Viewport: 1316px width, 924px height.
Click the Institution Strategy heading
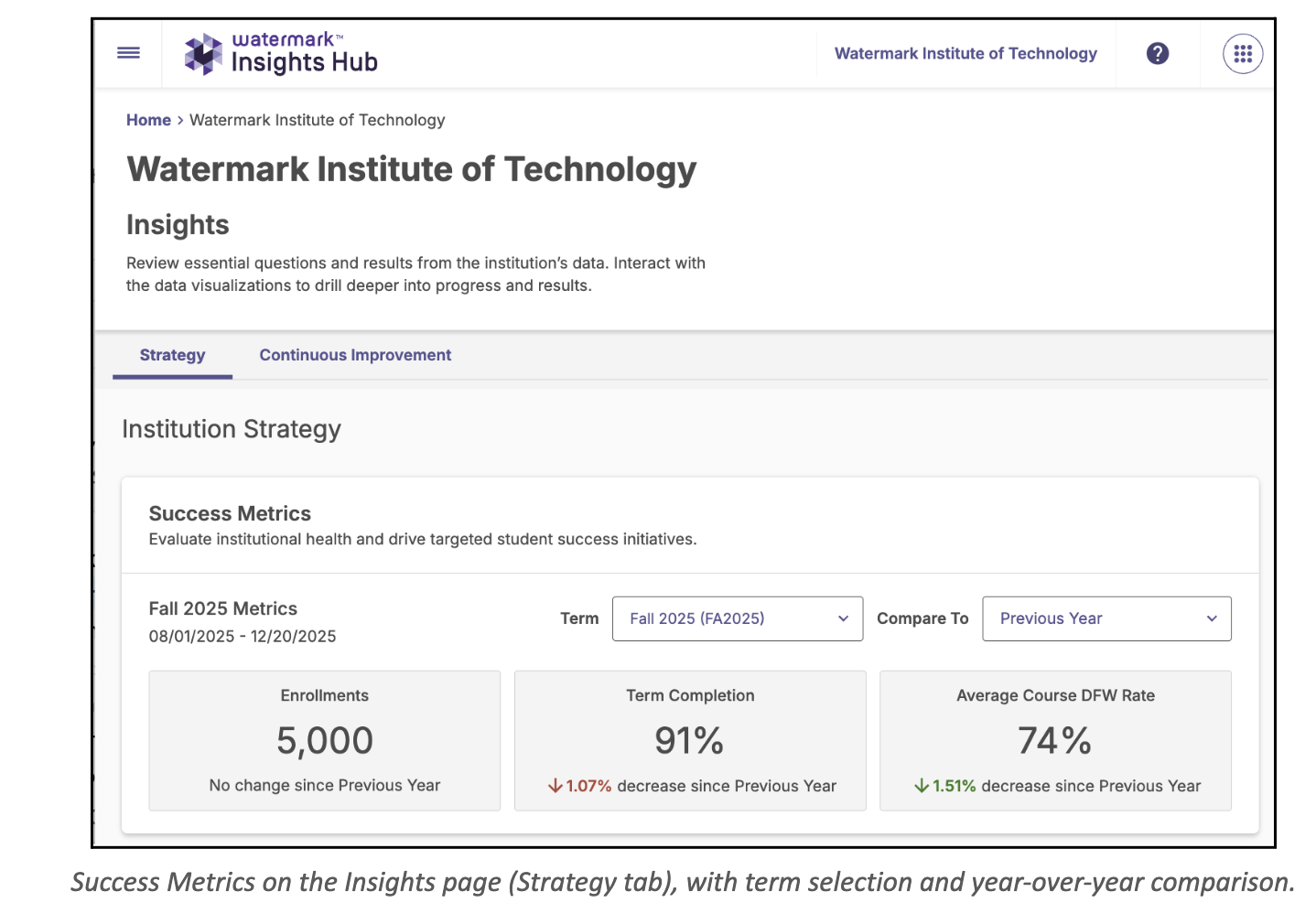[232, 429]
